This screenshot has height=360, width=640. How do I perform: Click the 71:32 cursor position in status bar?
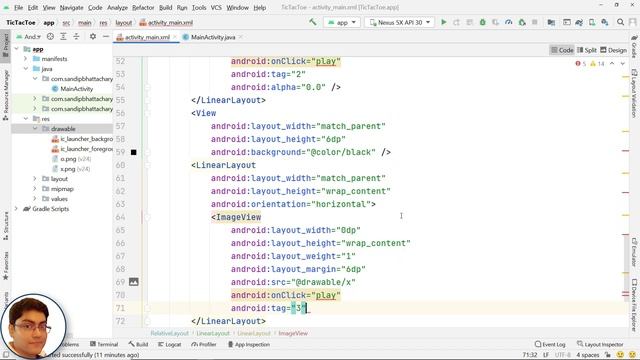pos(529,355)
